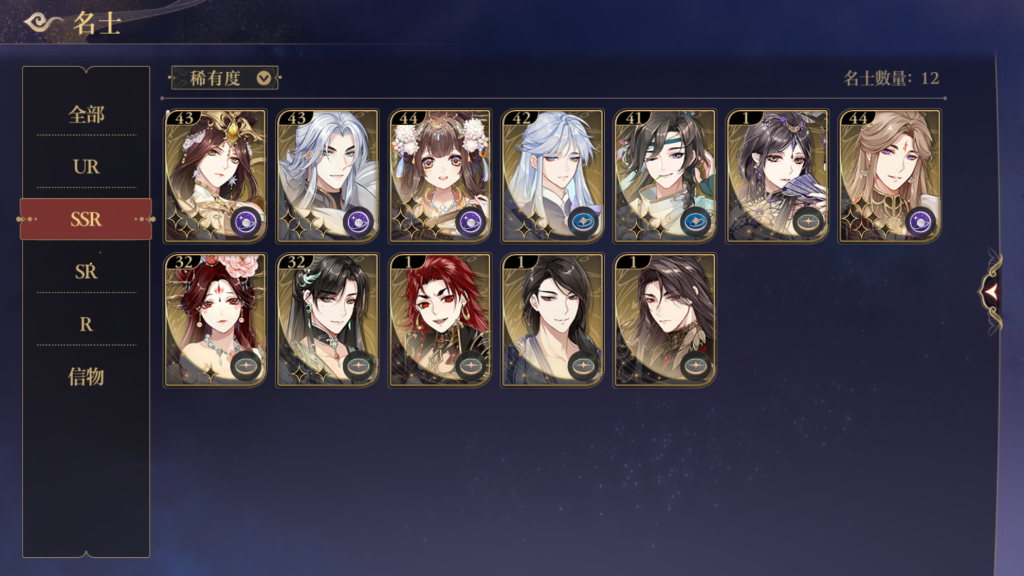Image resolution: width=1024 pixels, height=576 pixels.
Task: Switch to the R rarity tab
Action: 86,324
